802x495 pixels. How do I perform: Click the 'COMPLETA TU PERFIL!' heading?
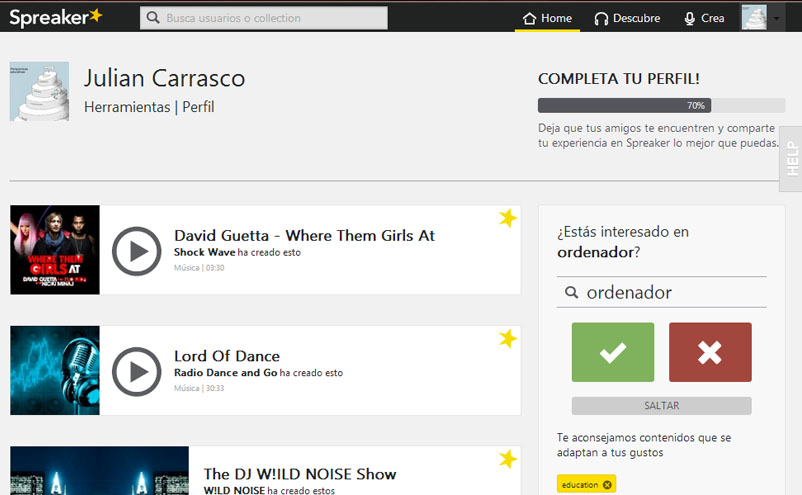coord(618,79)
